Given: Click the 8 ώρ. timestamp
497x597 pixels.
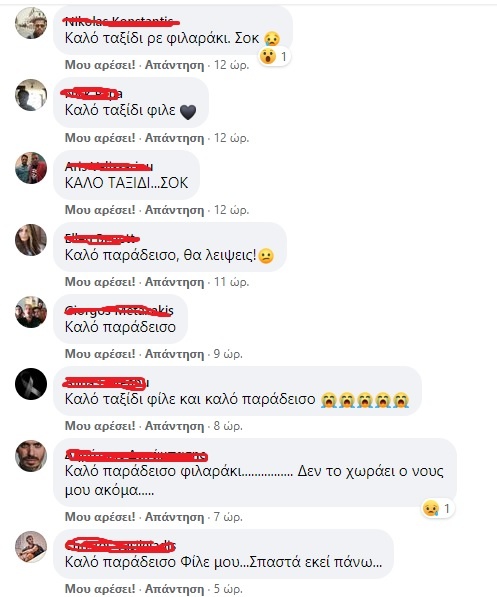Looking at the screenshot, I should pos(228,426).
